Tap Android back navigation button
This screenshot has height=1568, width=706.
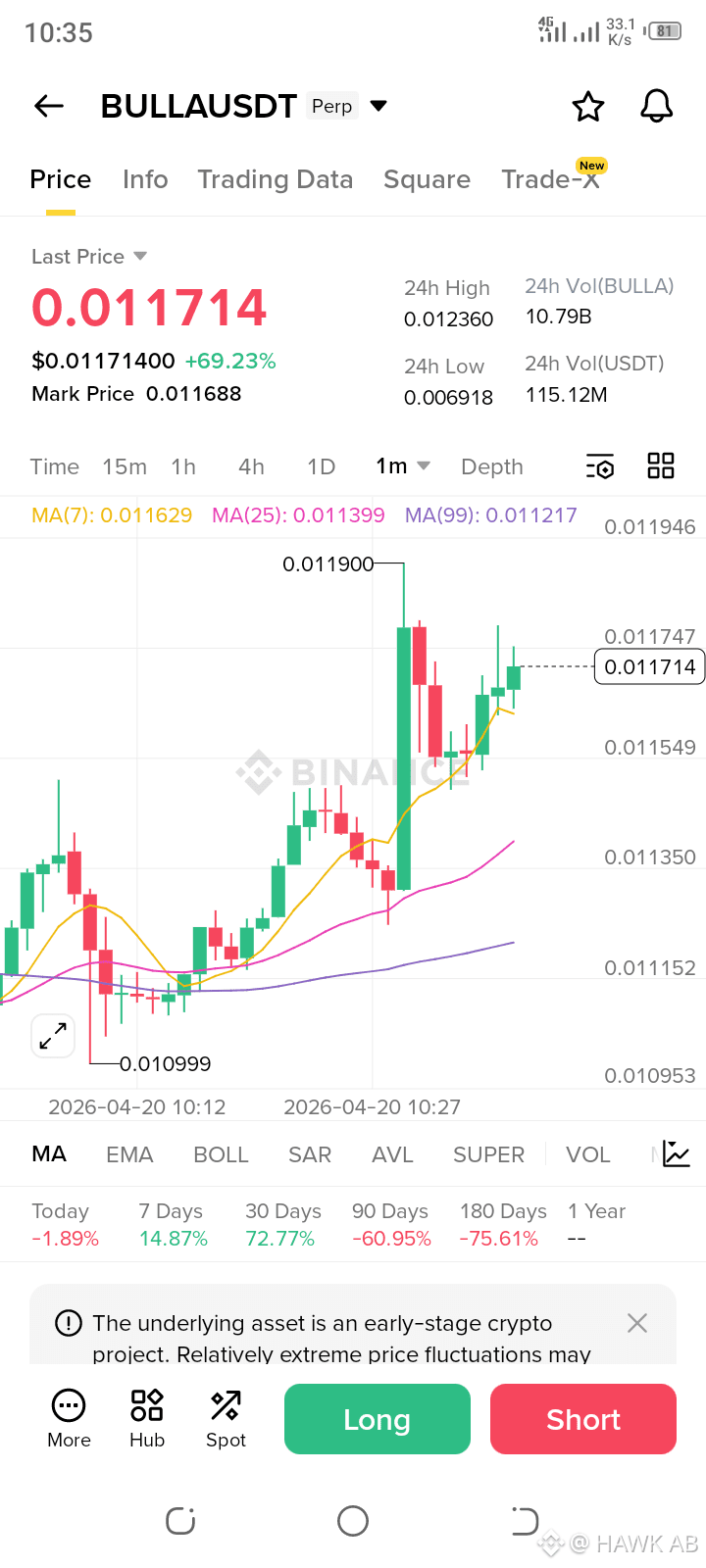525,1521
